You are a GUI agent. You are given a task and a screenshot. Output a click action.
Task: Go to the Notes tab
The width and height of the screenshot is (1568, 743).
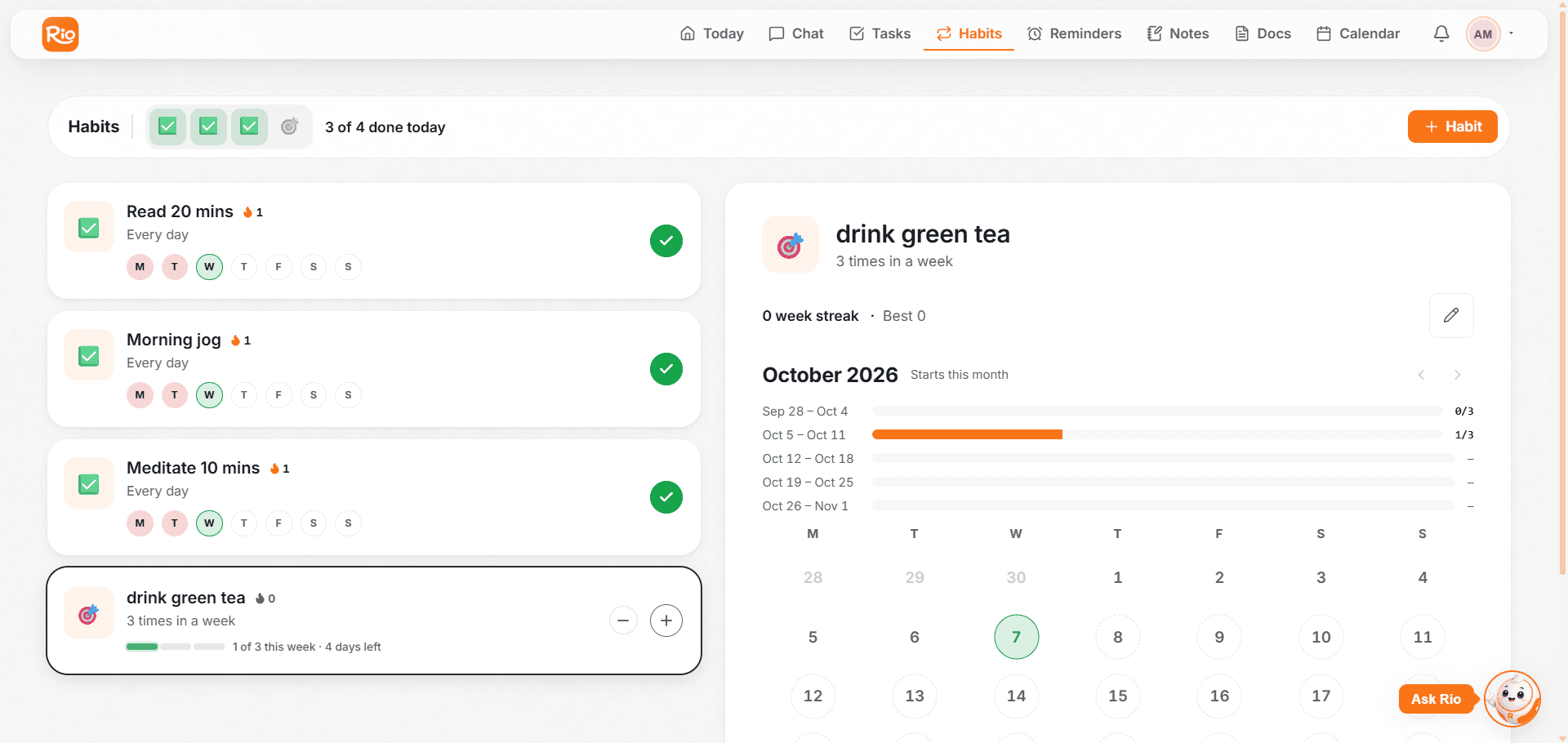[1178, 33]
